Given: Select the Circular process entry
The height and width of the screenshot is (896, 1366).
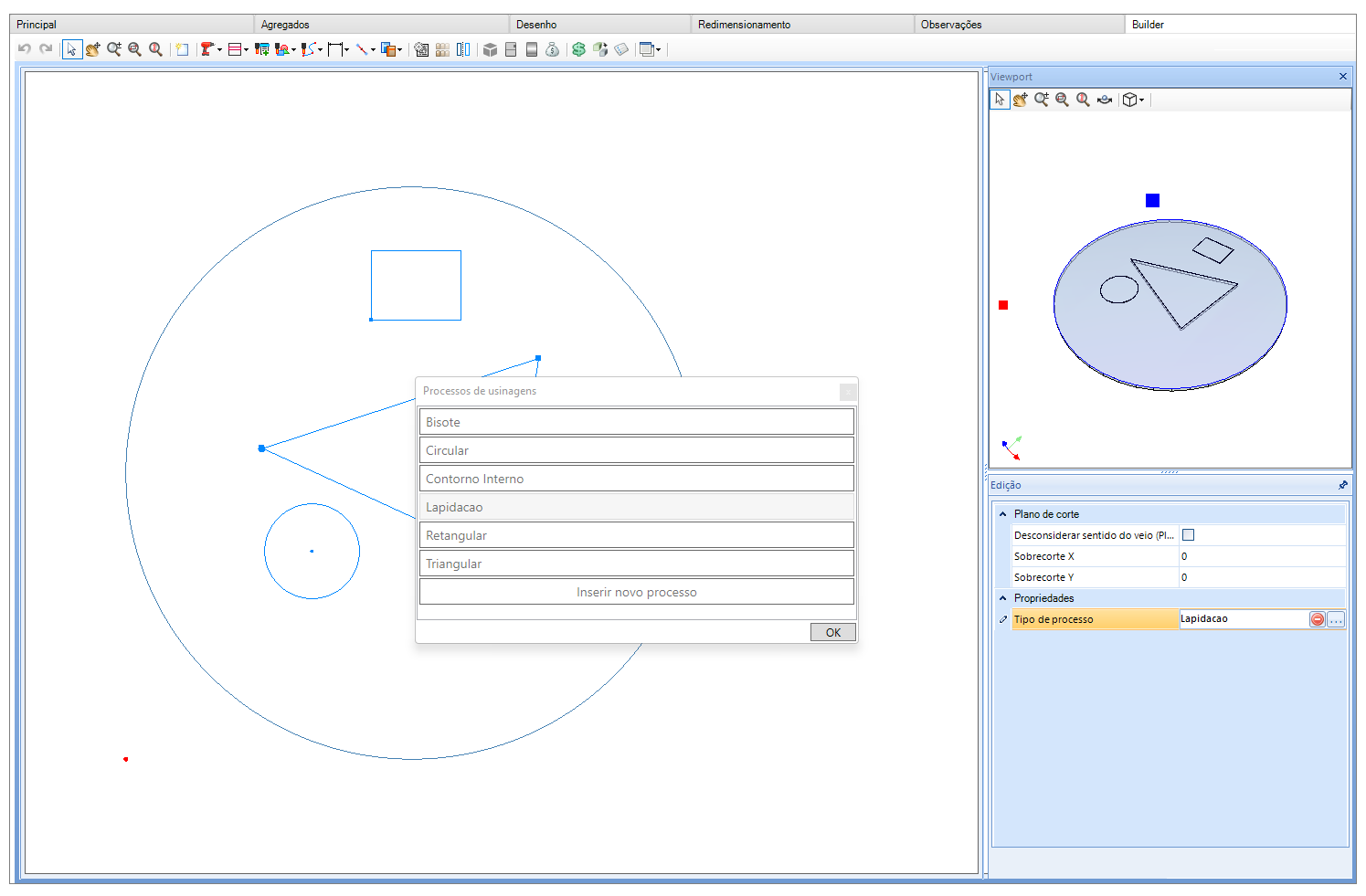Looking at the screenshot, I should tap(637, 450).
